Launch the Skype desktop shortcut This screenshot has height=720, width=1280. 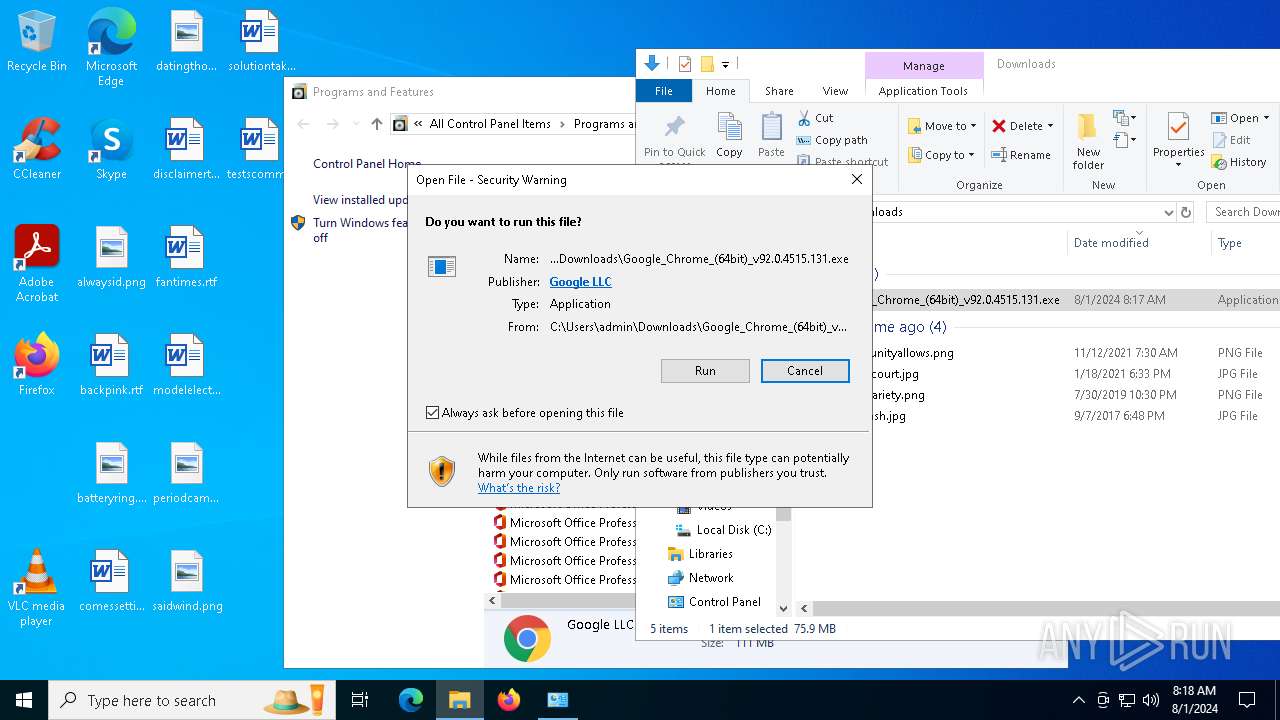(x=111, y=150)
